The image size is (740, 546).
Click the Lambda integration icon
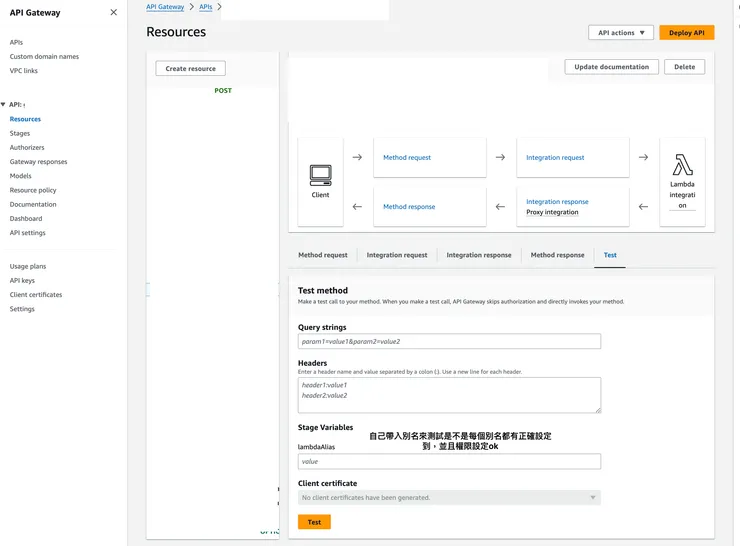click(x=682, y=165)
